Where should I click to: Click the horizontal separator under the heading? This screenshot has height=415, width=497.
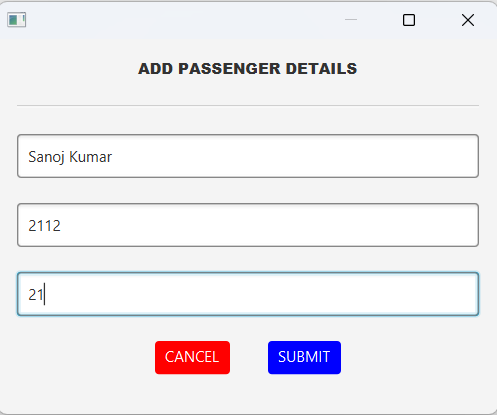point(248,106)
